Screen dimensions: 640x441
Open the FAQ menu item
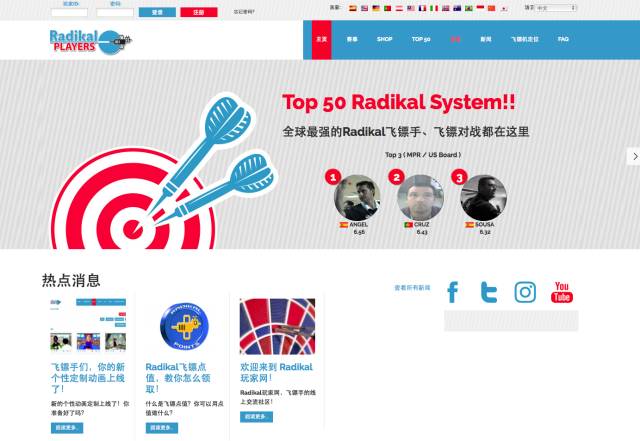click(563, 39)
